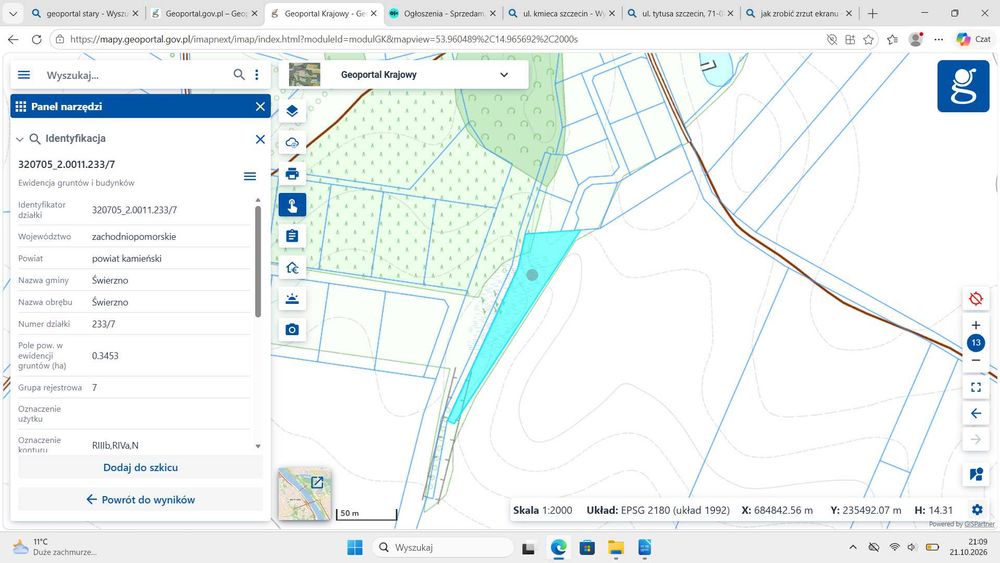Open the hamburger menu in search bar
This screenshot has width=1000, height=563.
24,75
